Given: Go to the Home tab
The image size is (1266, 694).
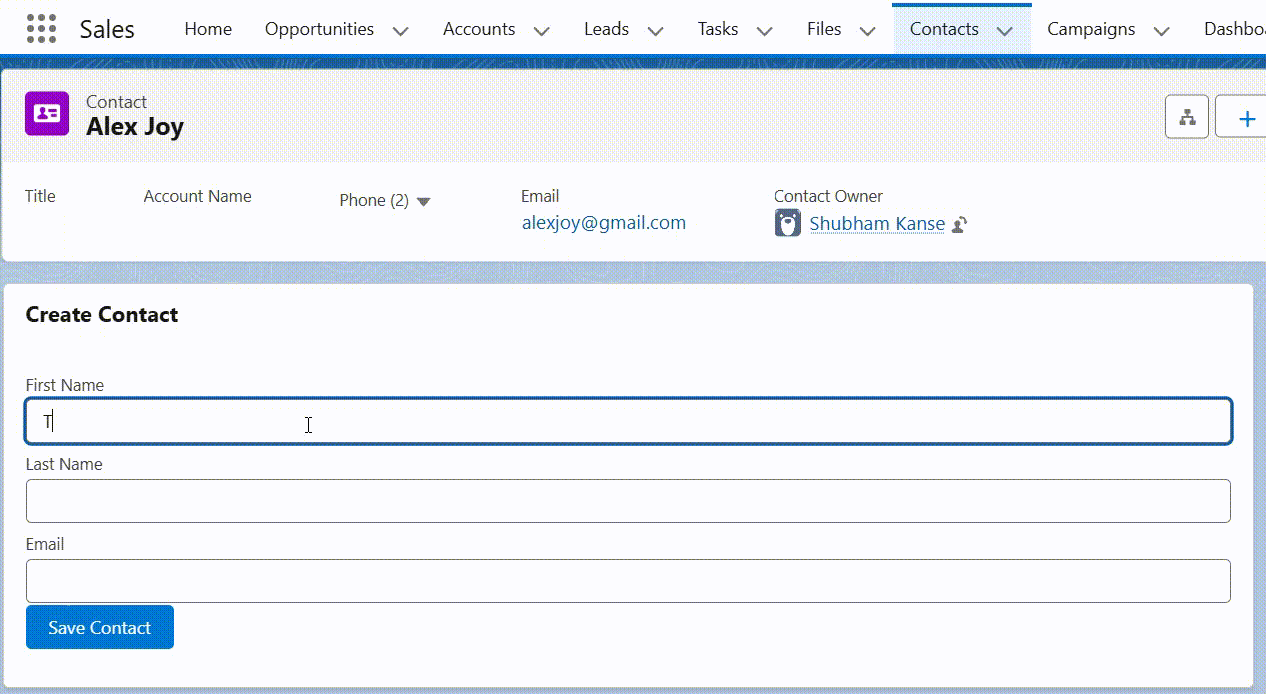Looking at the screenshot, I should pyautogui.click(x=208, y=29).
